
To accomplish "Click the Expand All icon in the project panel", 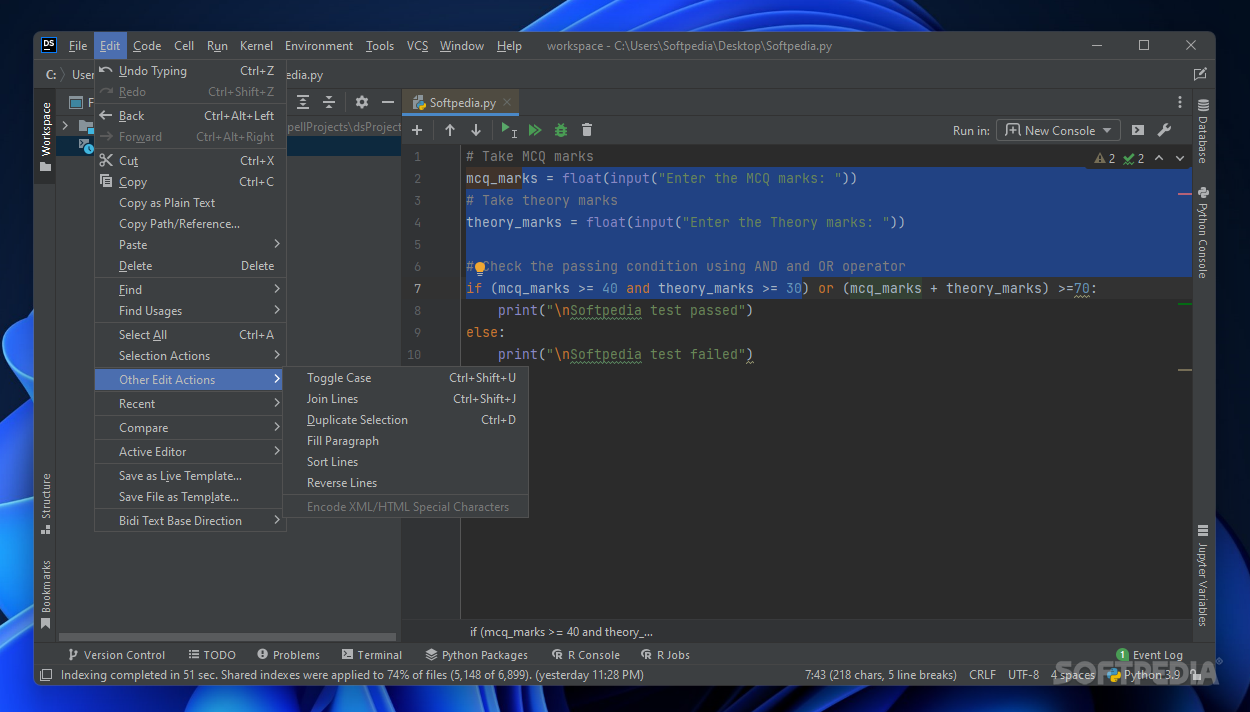I will coord(303,102).
